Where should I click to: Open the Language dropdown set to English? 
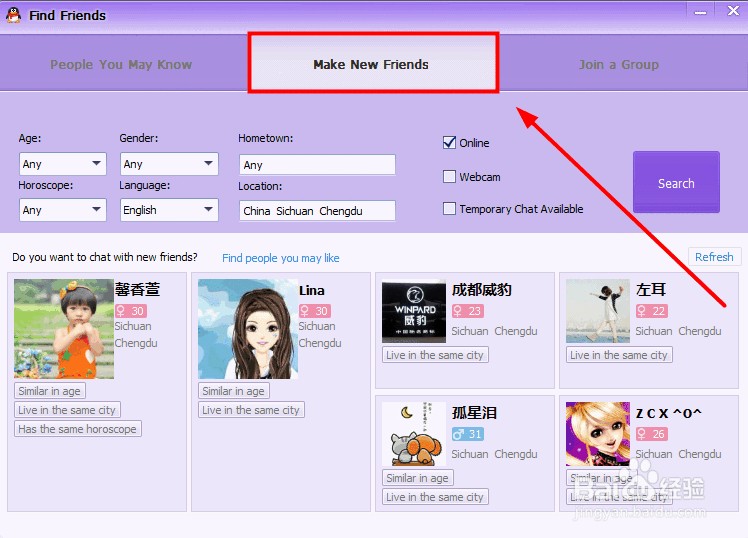(169, 210)
